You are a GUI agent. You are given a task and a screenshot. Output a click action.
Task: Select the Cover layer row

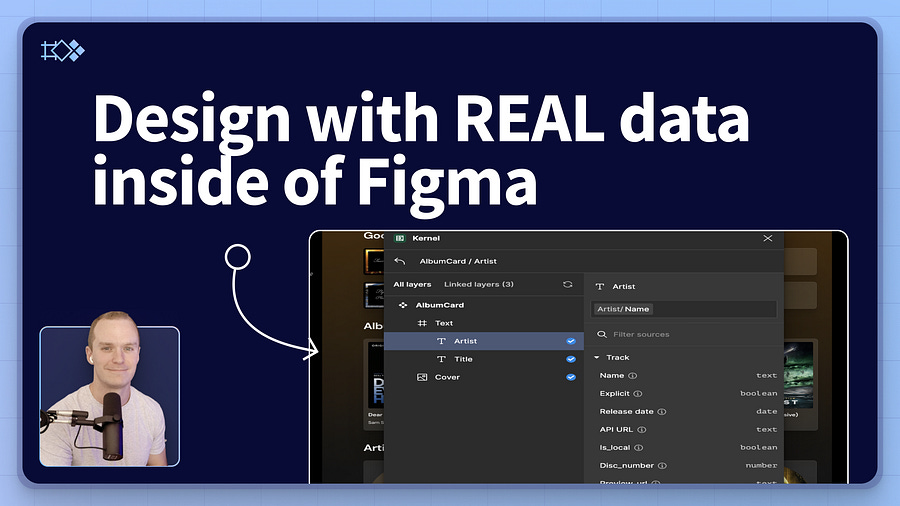484,377
